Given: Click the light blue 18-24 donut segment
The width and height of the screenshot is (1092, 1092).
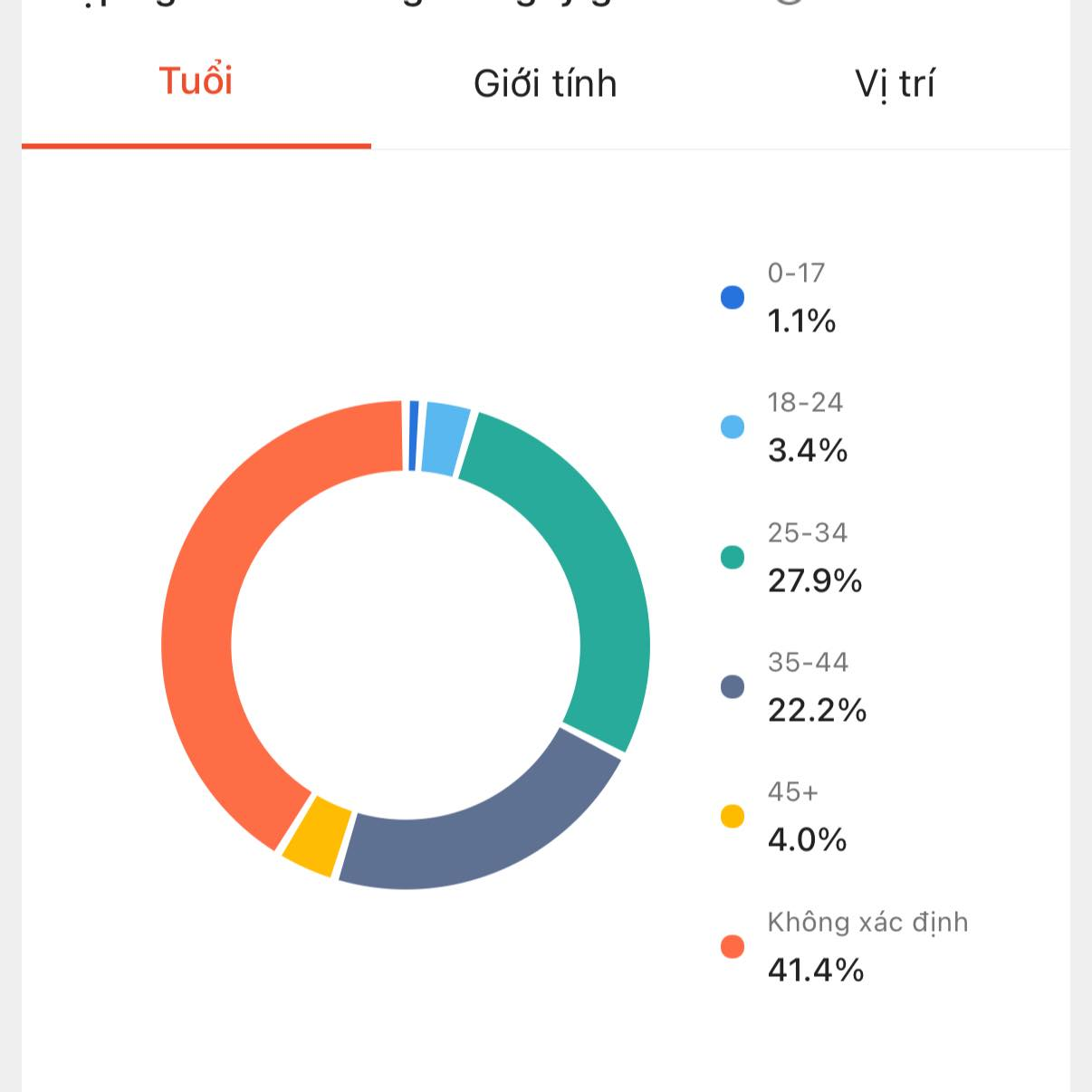Looking at the screenshot, I should (445, 438).
